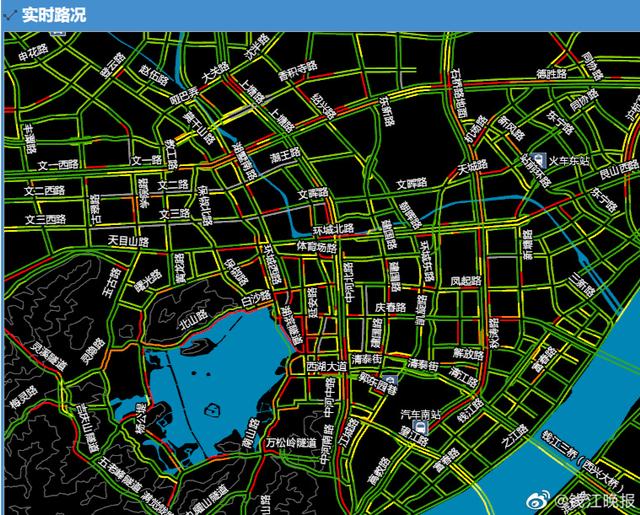
Task: Select the 德胜路 road label
Action: pyautogui.click(x=552, y=74)
